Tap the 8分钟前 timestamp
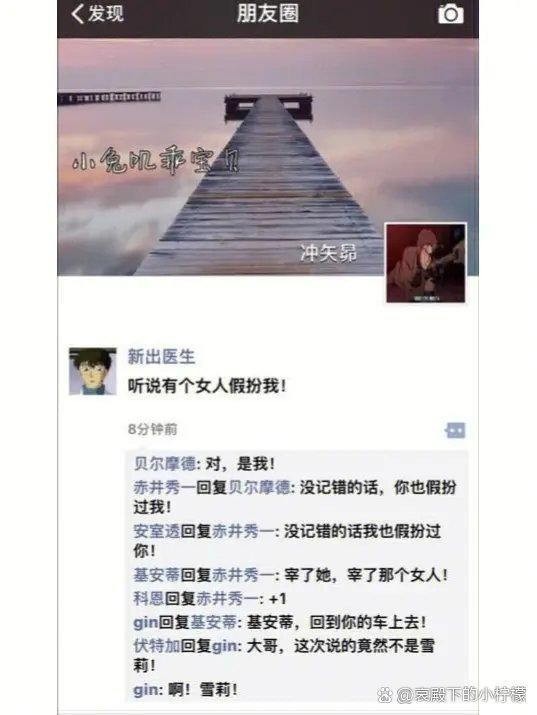This screenshot has height=715, width=537. [152, 429]
